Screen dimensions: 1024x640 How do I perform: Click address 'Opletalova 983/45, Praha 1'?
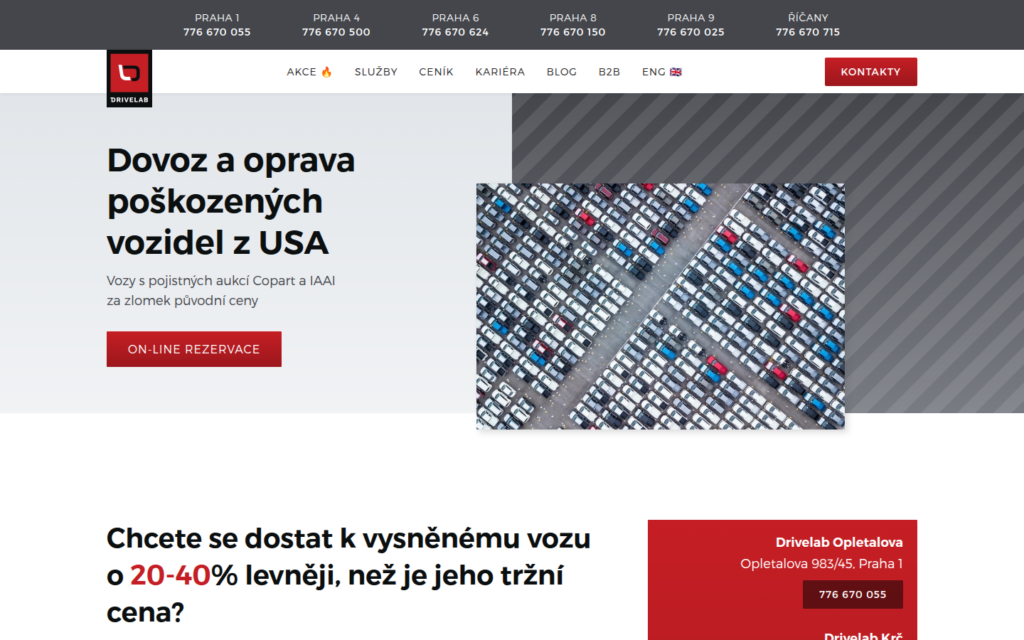pos(822,564)
